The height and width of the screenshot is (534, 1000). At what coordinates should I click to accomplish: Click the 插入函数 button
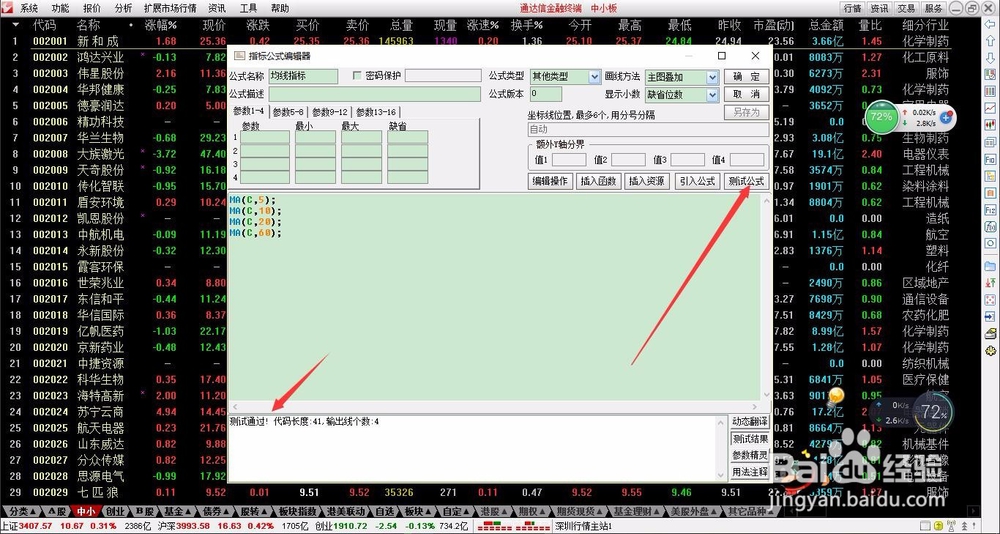tap(599, 181)
